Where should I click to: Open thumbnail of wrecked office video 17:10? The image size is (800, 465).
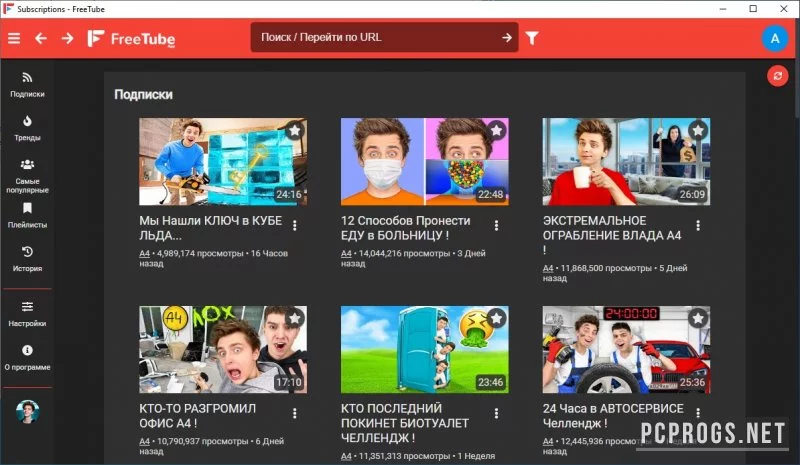tap(223, 349)
